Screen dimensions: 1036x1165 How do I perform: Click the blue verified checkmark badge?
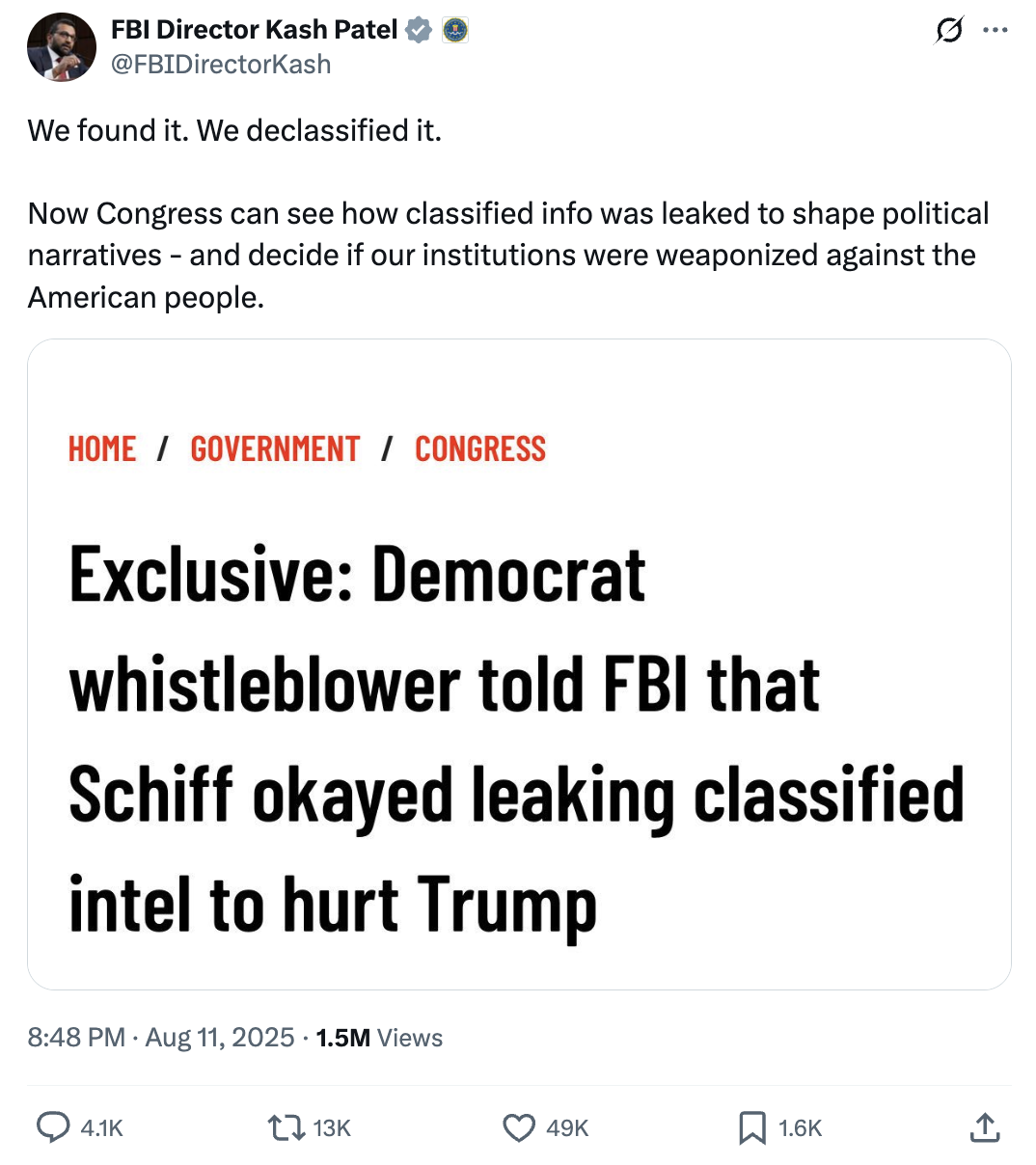(419, 31)
